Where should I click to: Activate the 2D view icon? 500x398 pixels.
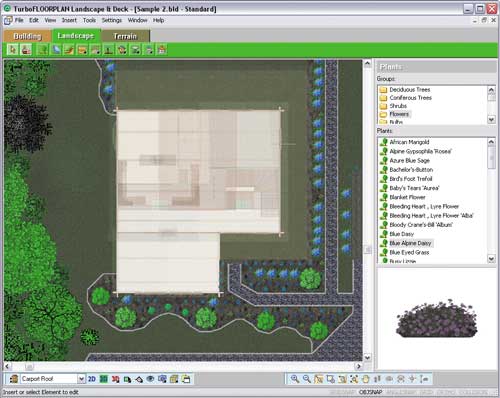[x=92, y=379]
